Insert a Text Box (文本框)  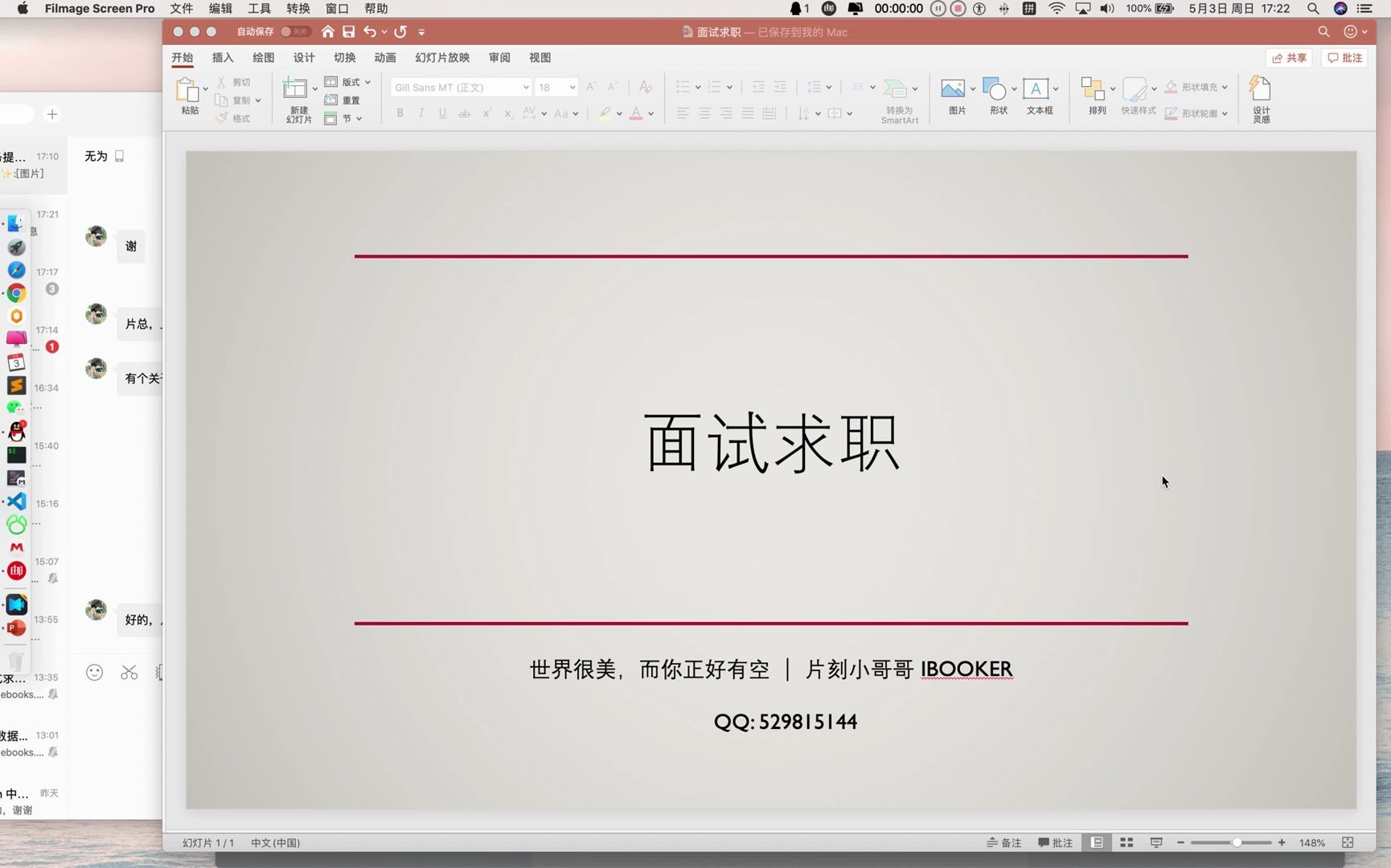pos(1036,88)
